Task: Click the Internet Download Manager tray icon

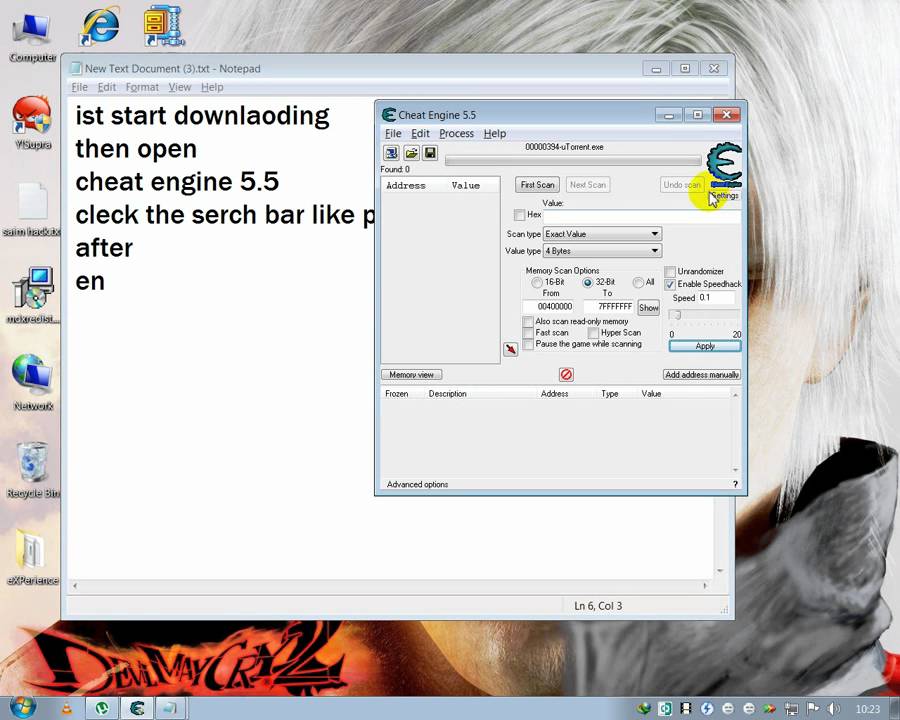Action: [644, 709]
